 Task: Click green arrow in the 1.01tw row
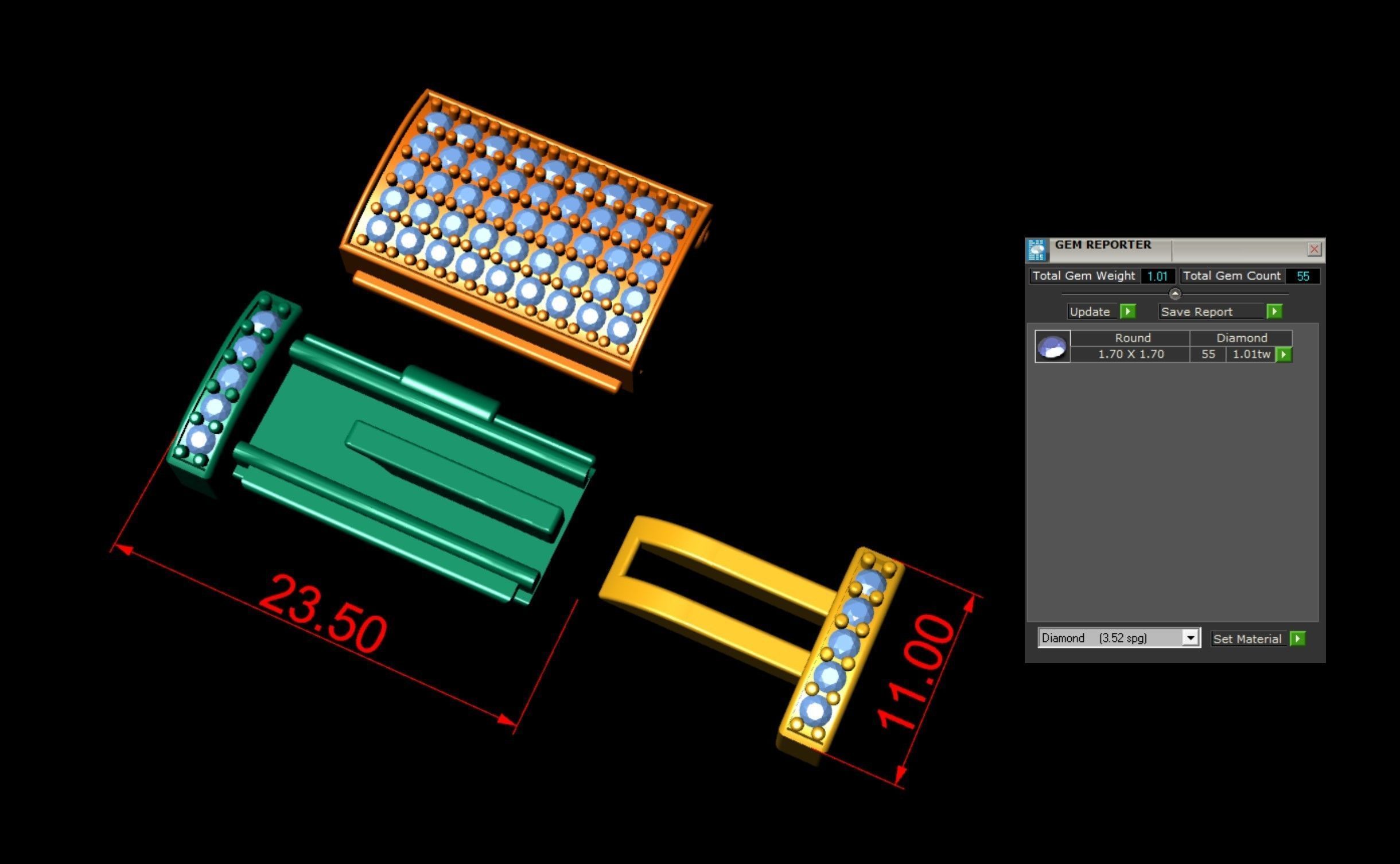[x=1284, y=355]
